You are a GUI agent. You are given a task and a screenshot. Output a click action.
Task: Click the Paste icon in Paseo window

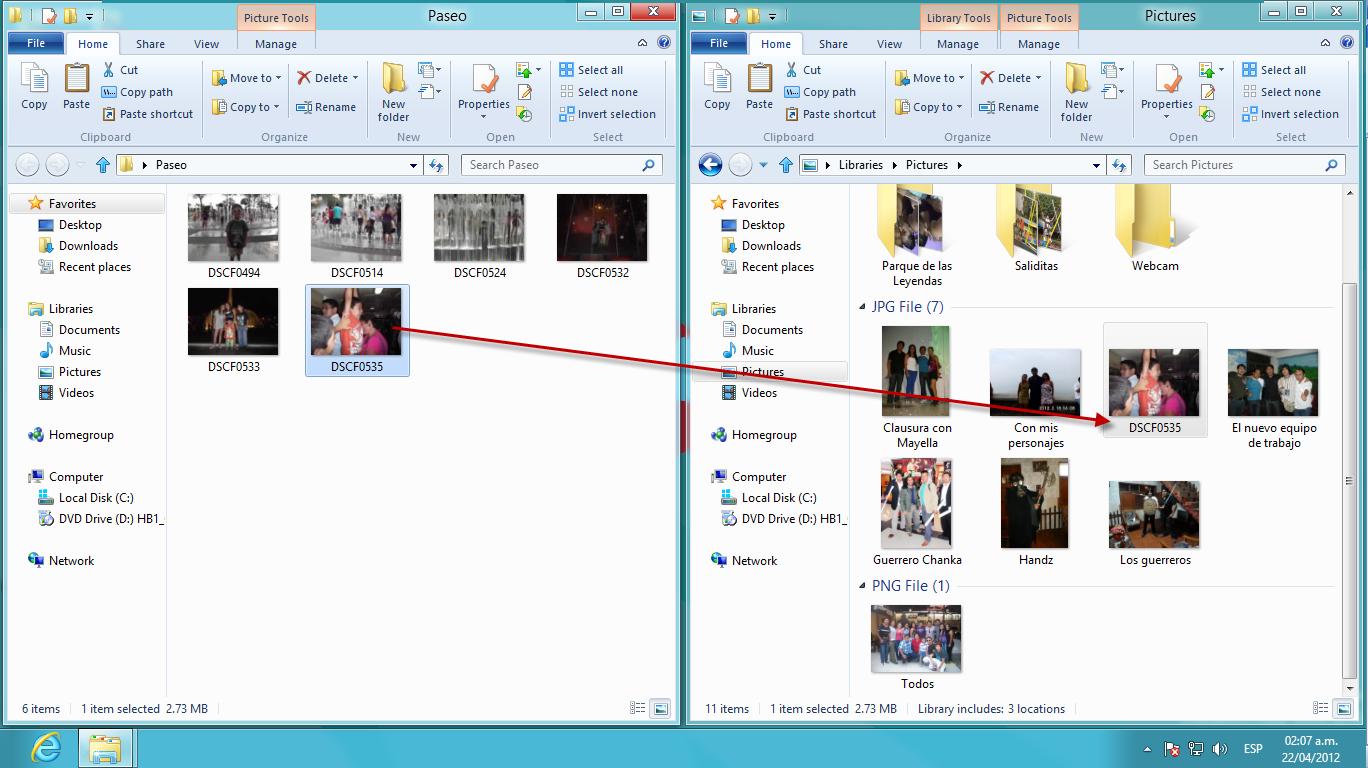76,86
